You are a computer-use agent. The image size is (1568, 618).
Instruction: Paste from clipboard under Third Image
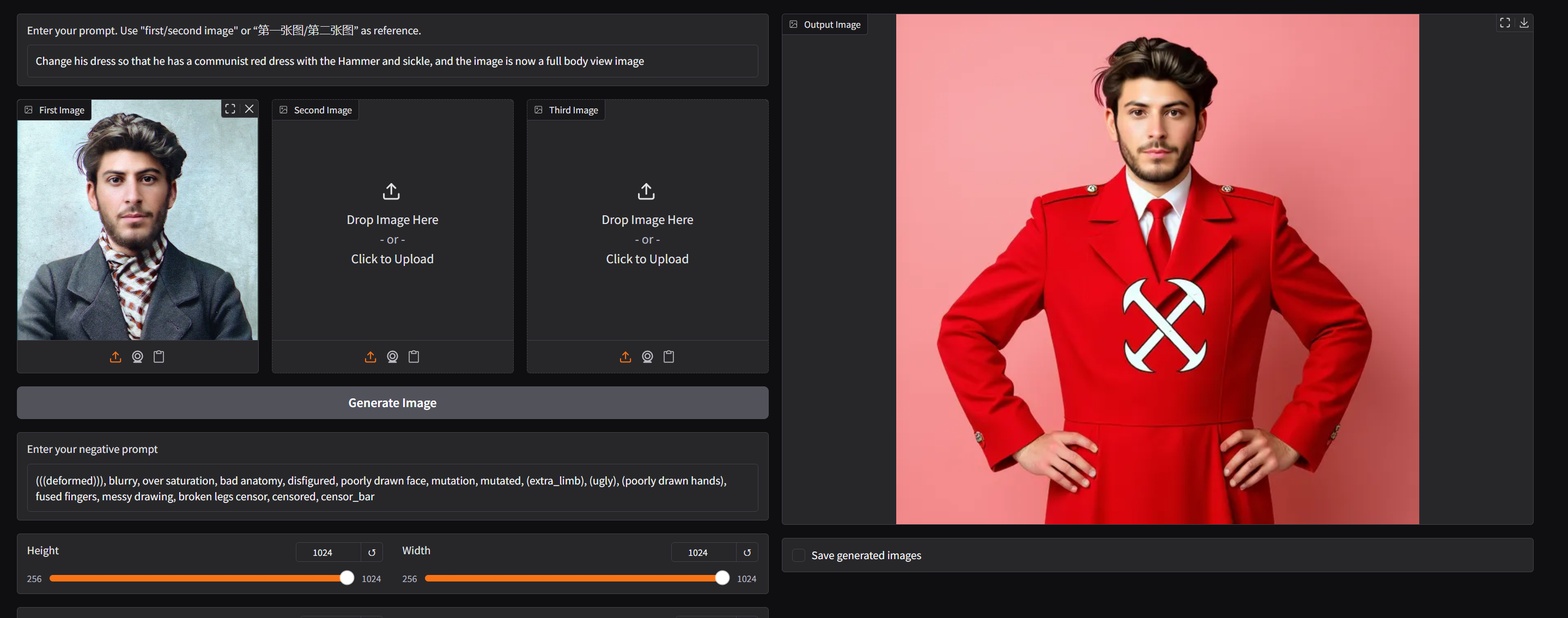pyautogui.click(x=669, y=357)
